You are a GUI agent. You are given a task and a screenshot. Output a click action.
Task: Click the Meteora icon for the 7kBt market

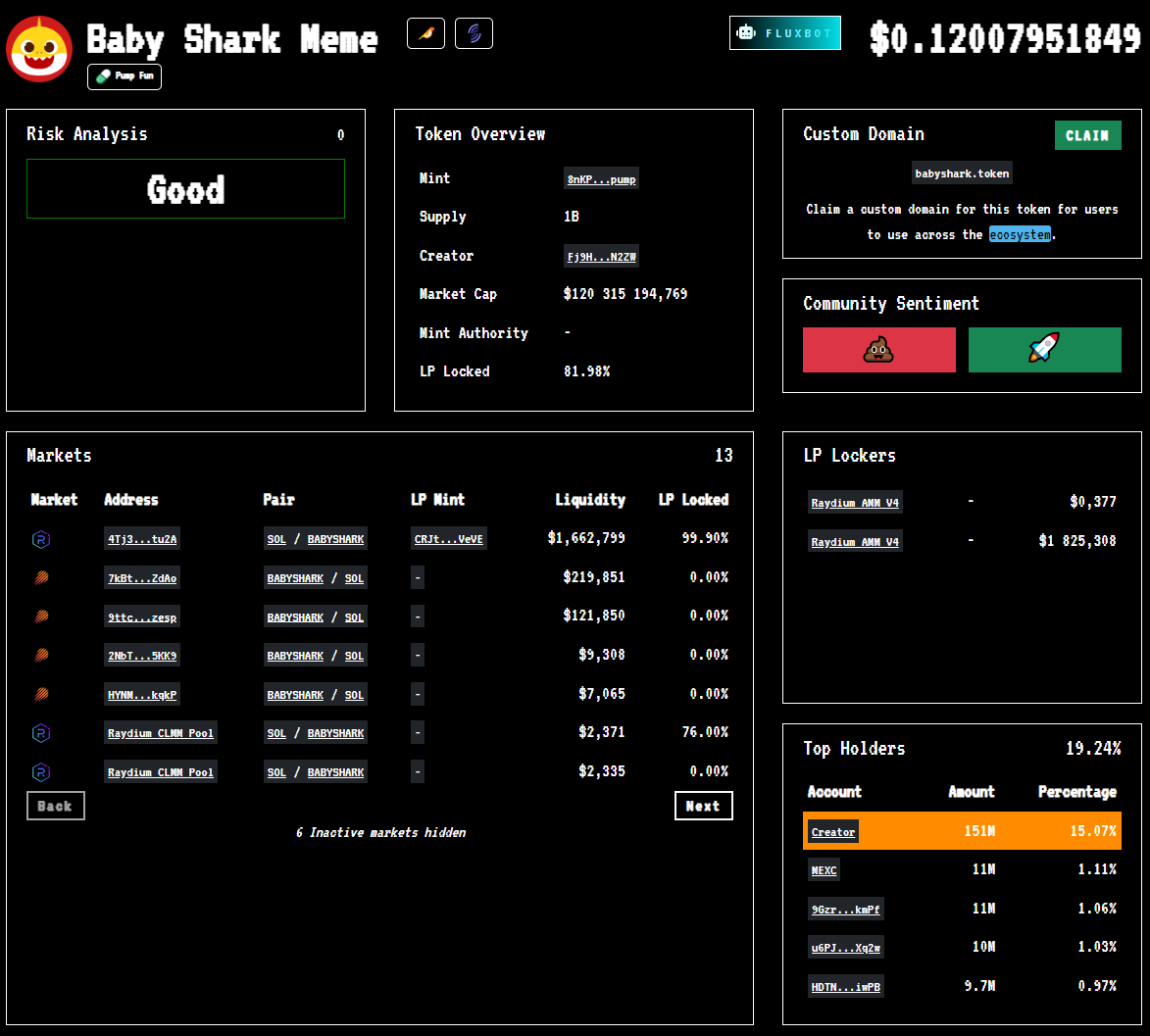tap(41, 577)
